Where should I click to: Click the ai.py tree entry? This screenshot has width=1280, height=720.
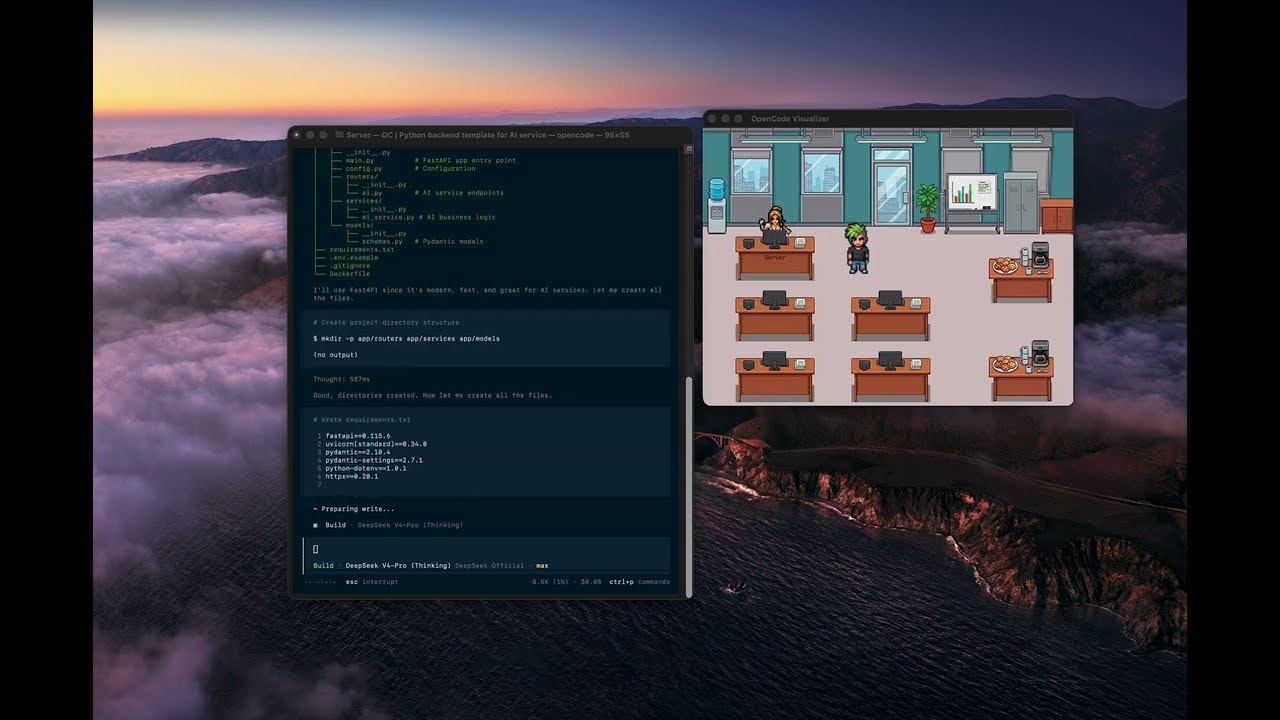[372, 192]
